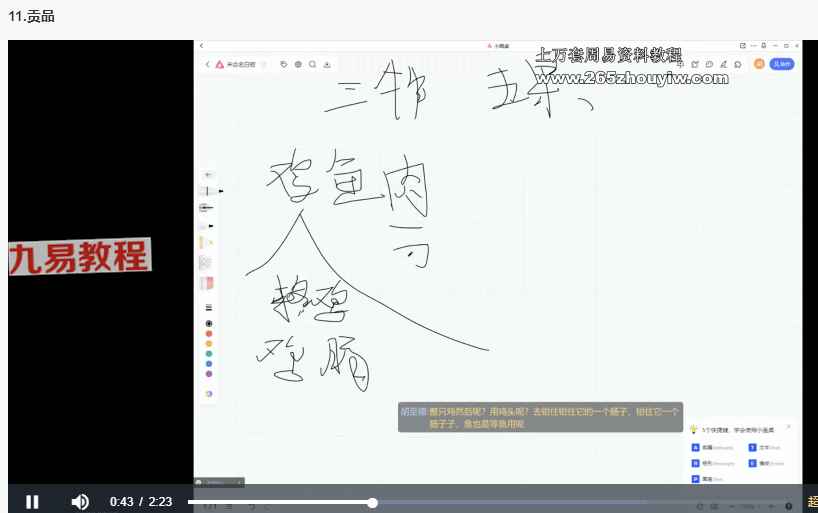Click the laser-pointer icon at top right
This screenshot has width=818, height=513.
tap(724, 64)
